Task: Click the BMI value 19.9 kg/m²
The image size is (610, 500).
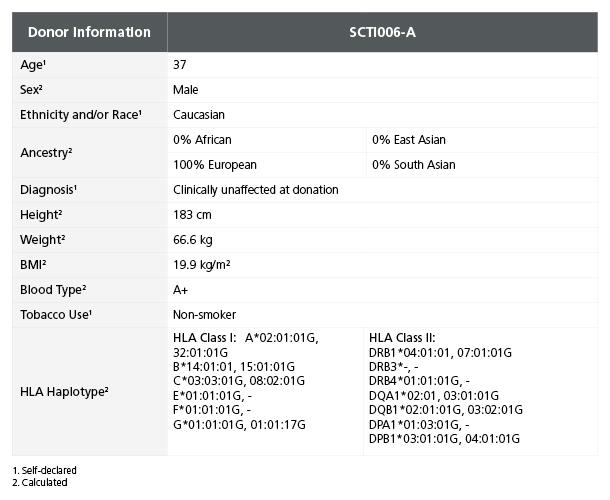Action: click(x=203, y=265)
